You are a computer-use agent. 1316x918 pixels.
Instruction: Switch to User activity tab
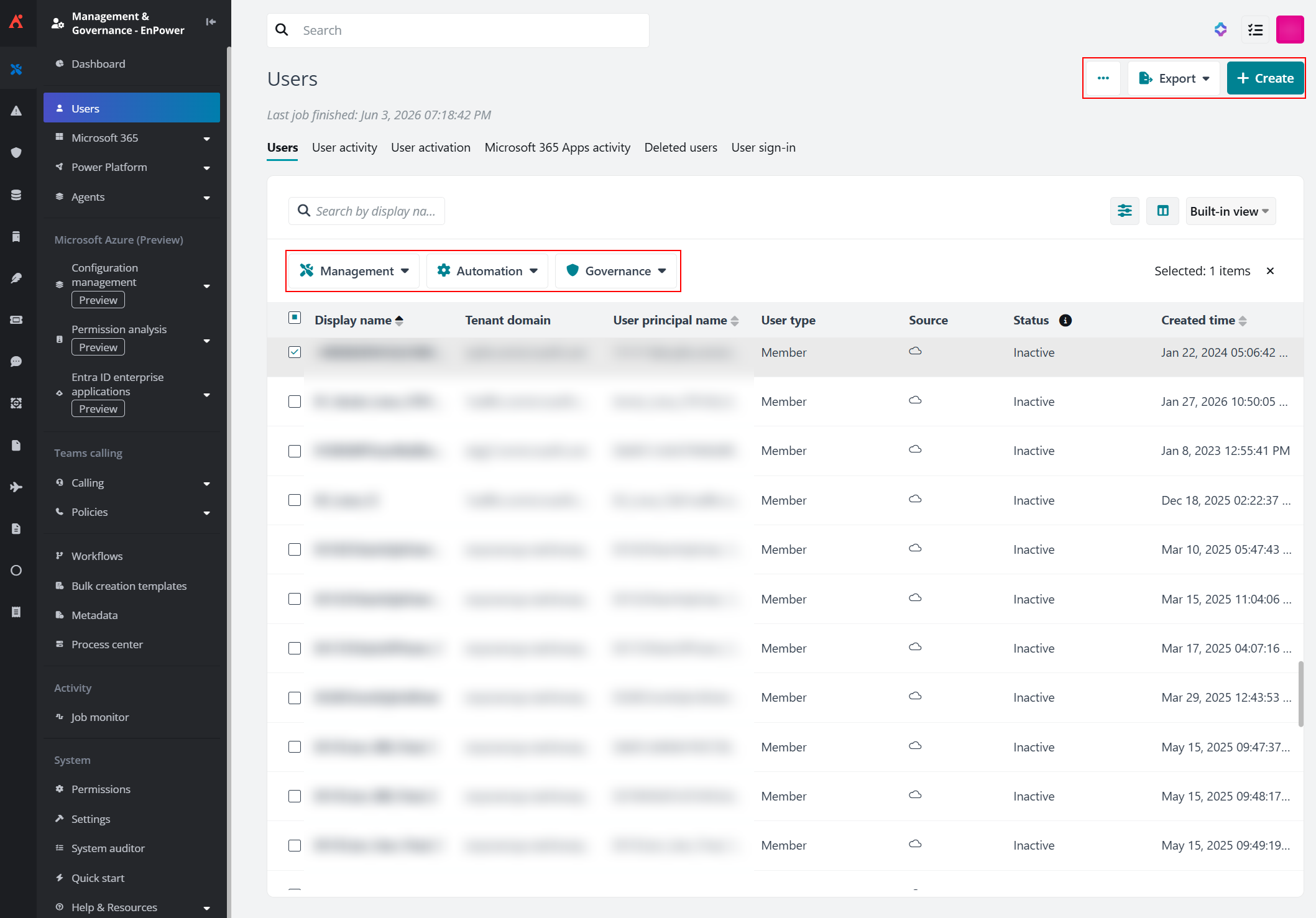[x=344, y=148]
